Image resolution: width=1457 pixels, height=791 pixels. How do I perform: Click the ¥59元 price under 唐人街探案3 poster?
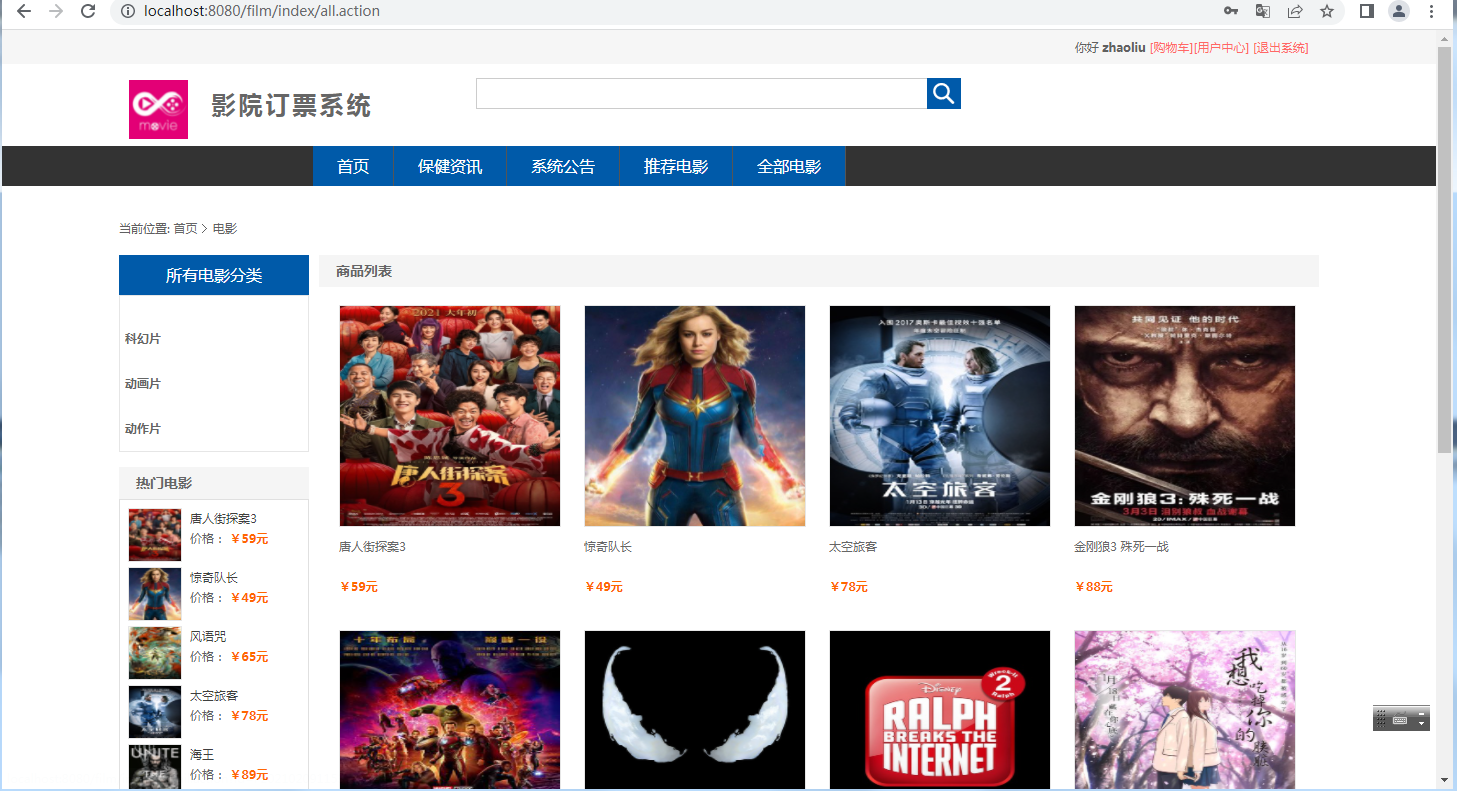tap(359, 587)
